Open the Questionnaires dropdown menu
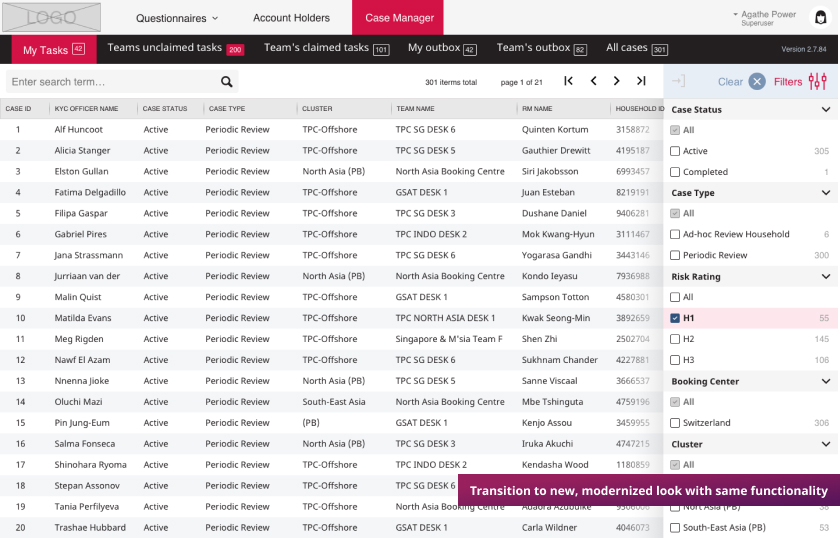 click(x=177, y=18)
